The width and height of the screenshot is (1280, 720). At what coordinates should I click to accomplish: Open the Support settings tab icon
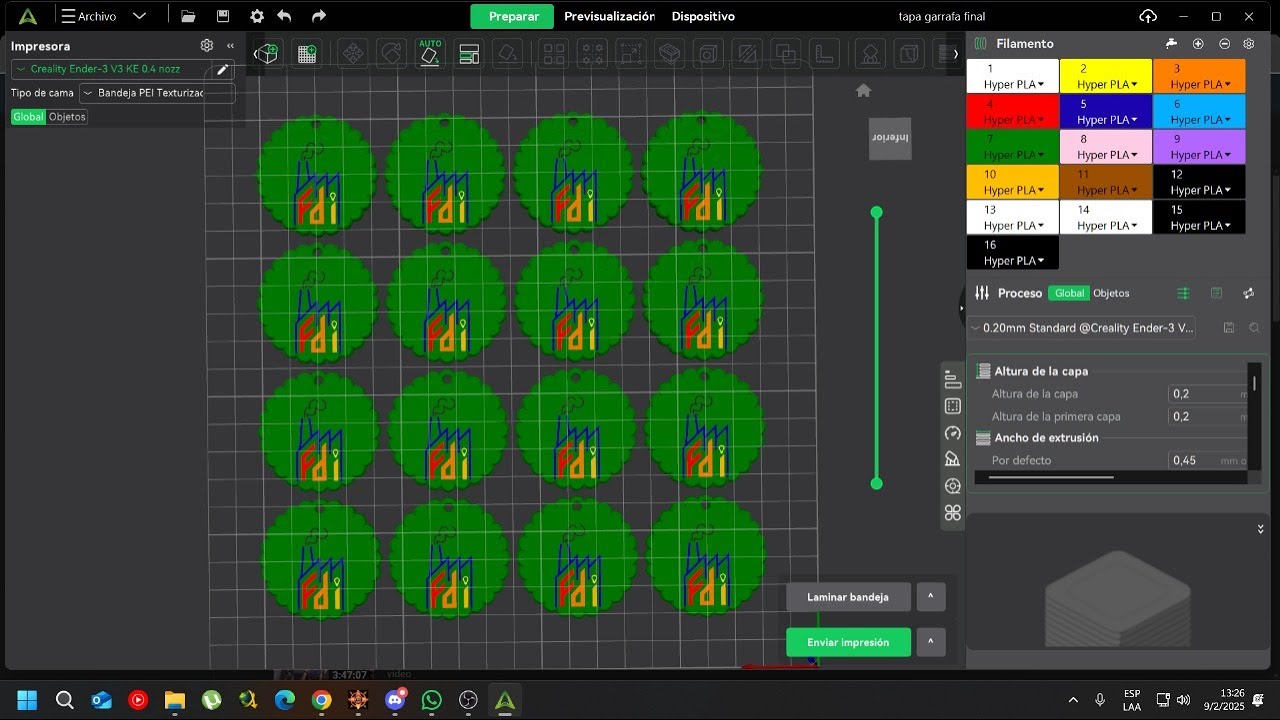click(x=953, y=459)
